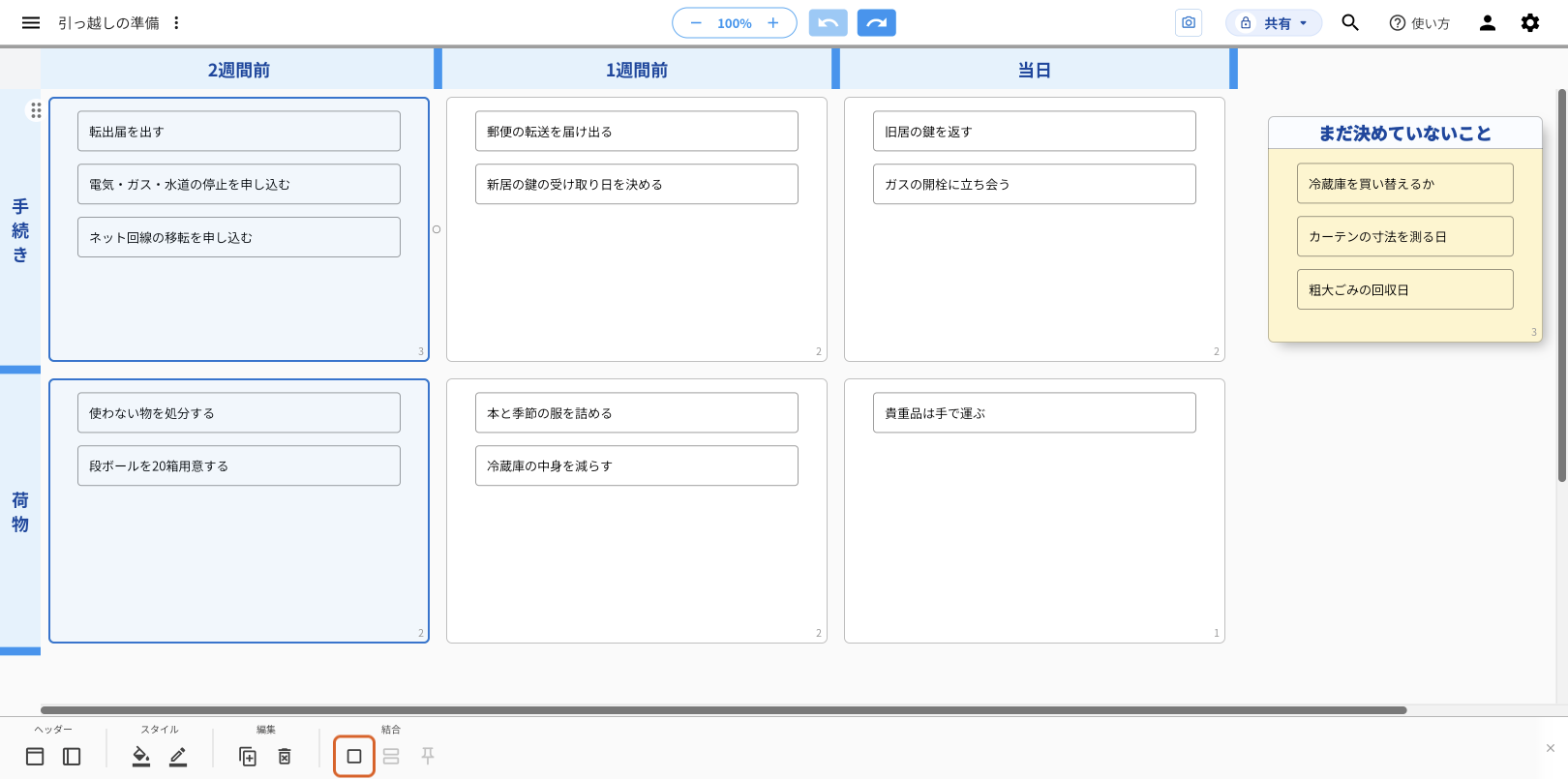The height and width of the screenshot is (779, 1568).
Task: Expand the 共有 share dropdown
Action: click(1274, 22)
